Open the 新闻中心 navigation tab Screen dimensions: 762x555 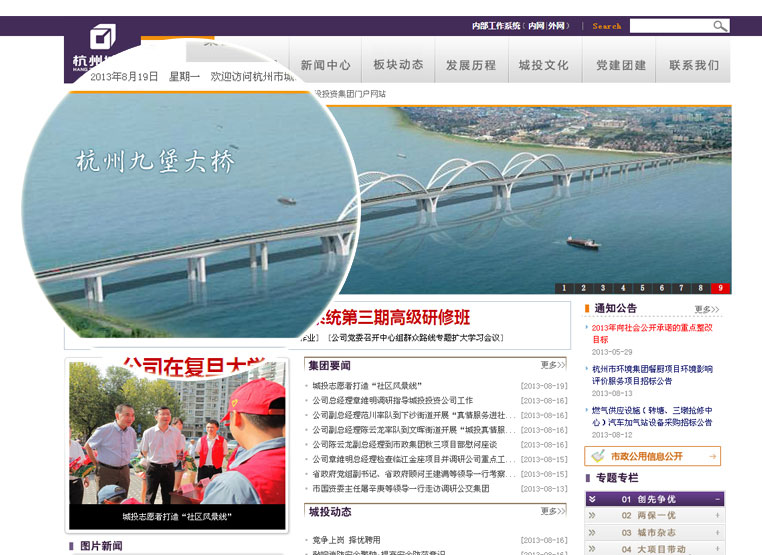[325, 65]
